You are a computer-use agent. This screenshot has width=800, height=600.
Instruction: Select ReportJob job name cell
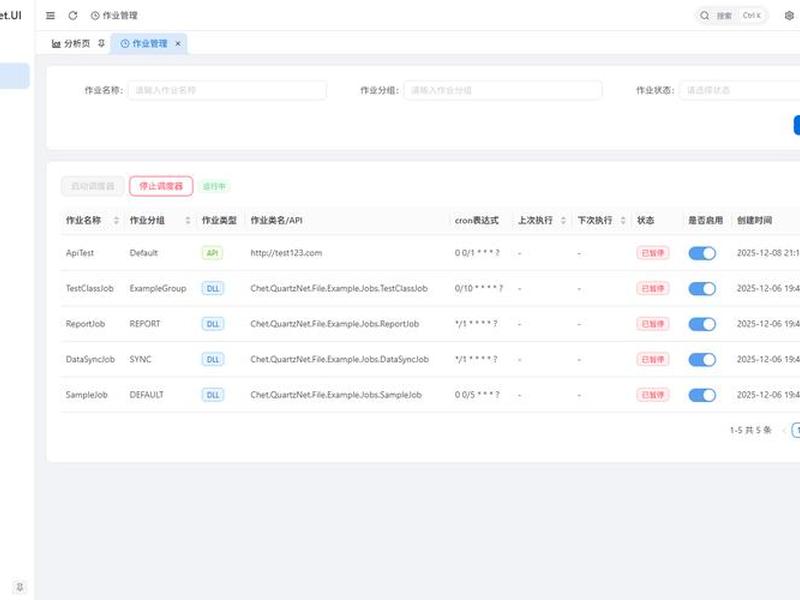[85, 324]
